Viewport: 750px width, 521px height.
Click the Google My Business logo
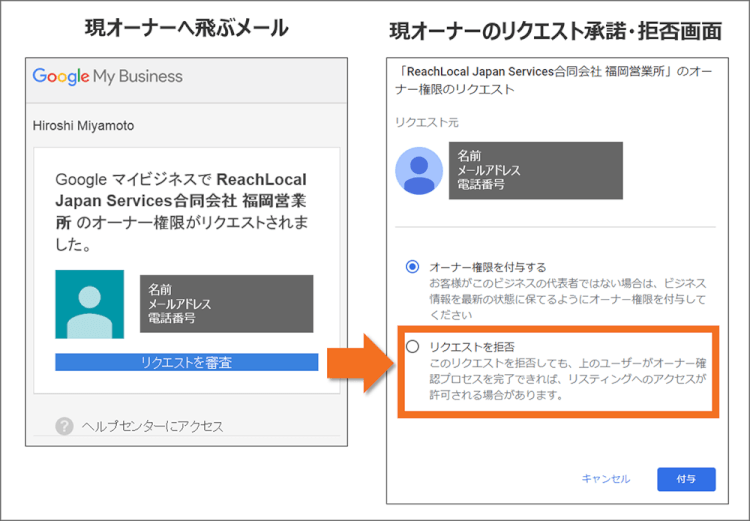tap(108, 77)
